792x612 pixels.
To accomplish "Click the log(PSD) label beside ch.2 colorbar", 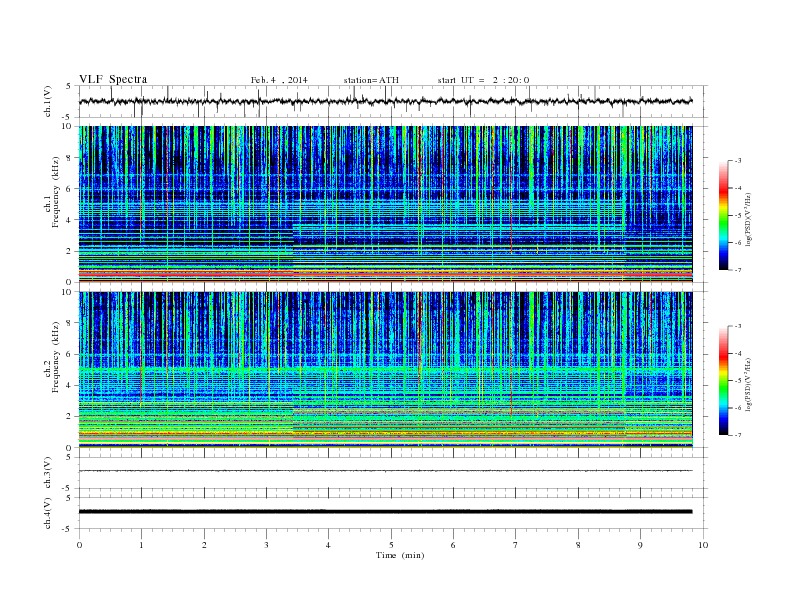I will pos(749,384).
